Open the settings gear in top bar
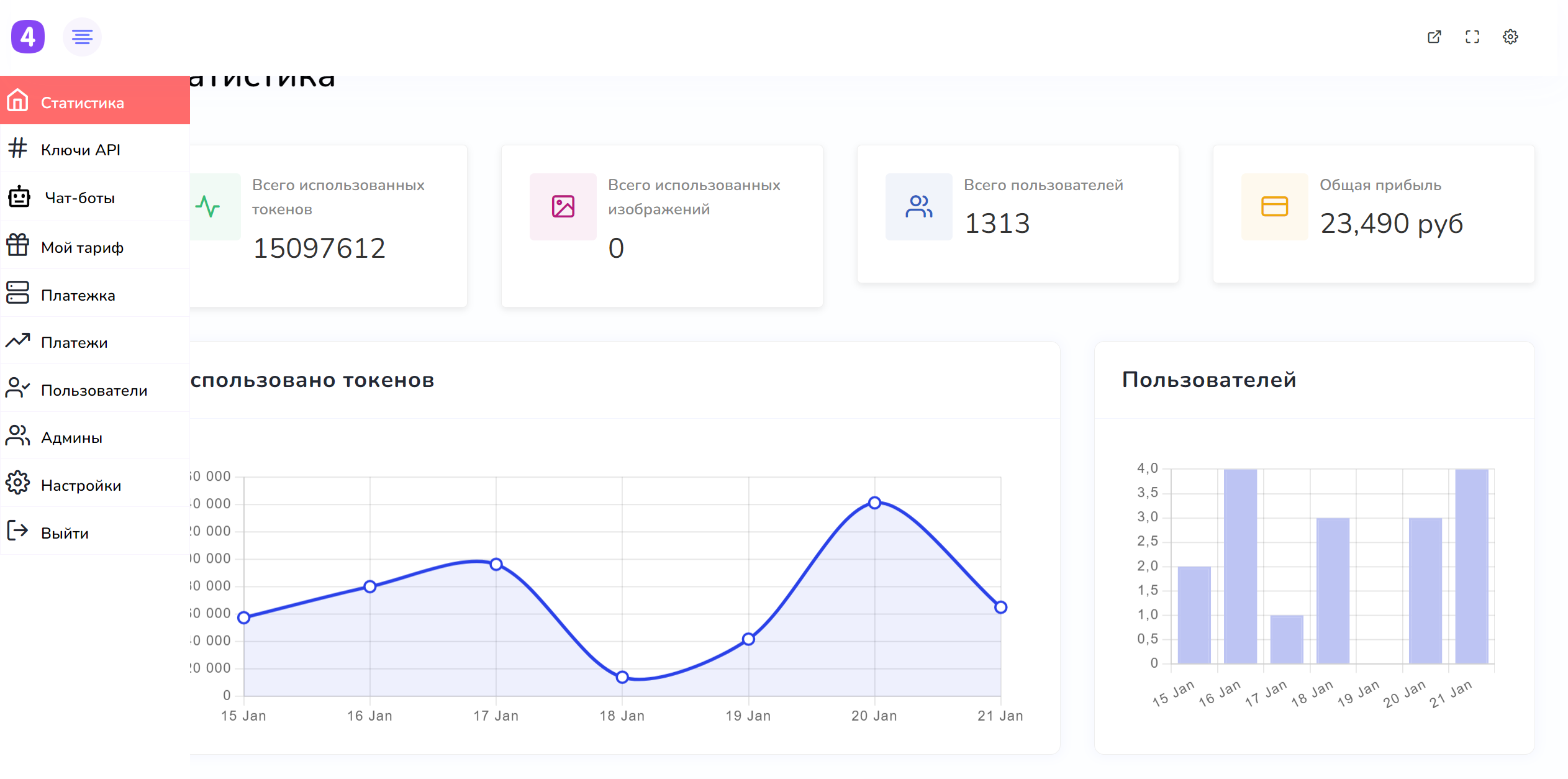The width and height of the screenshot is (1568, 779). (1510, 37)
